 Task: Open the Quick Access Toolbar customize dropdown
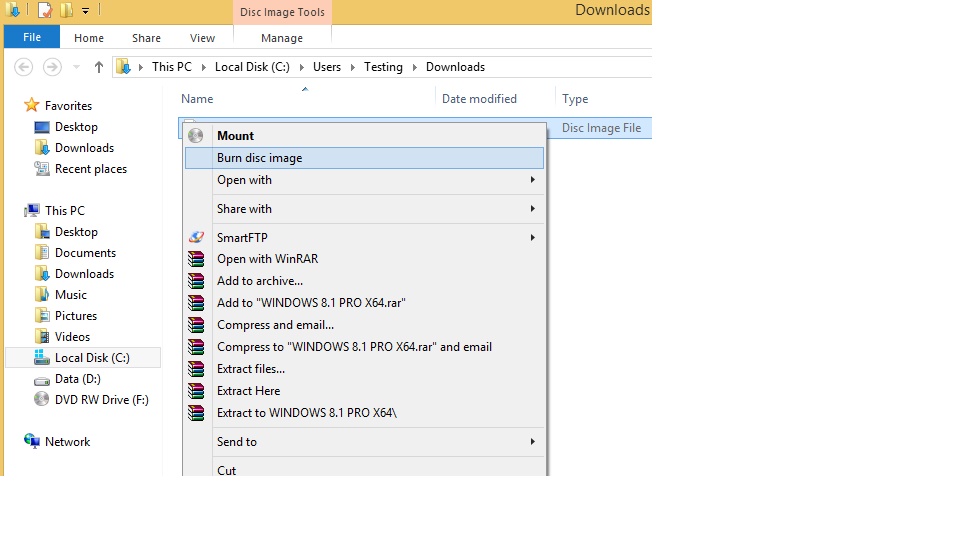(85, 10)
